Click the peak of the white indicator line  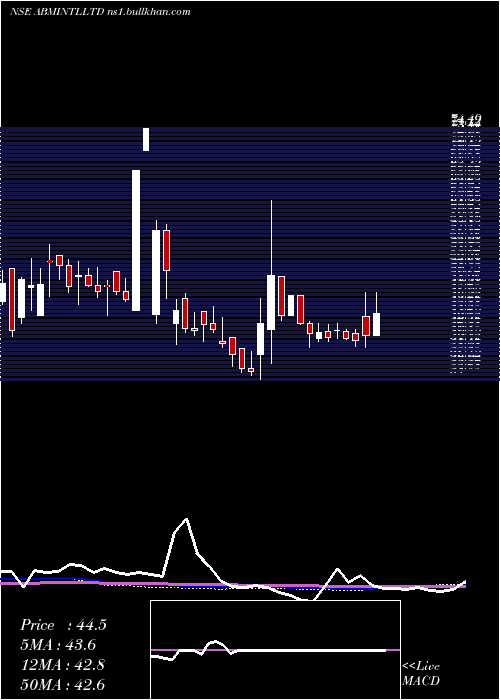[186, 519]
